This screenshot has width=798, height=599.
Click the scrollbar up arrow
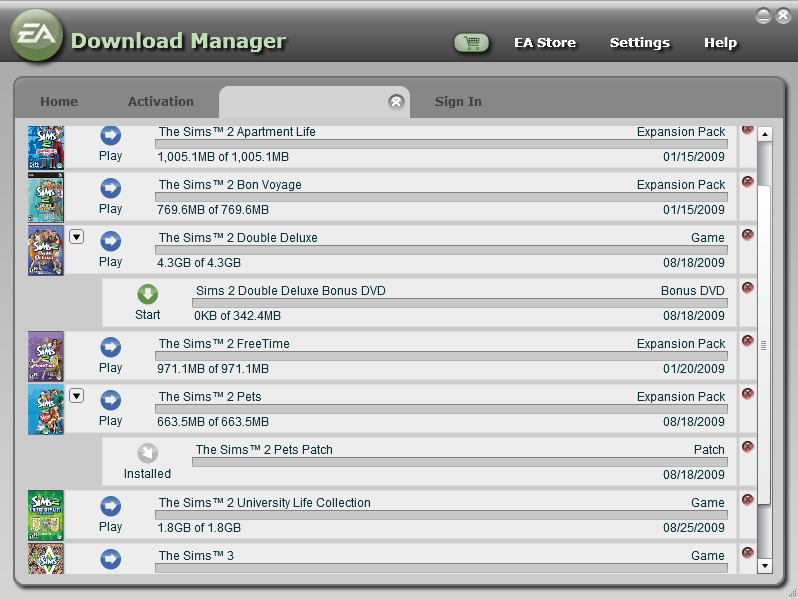coord(764,134)
